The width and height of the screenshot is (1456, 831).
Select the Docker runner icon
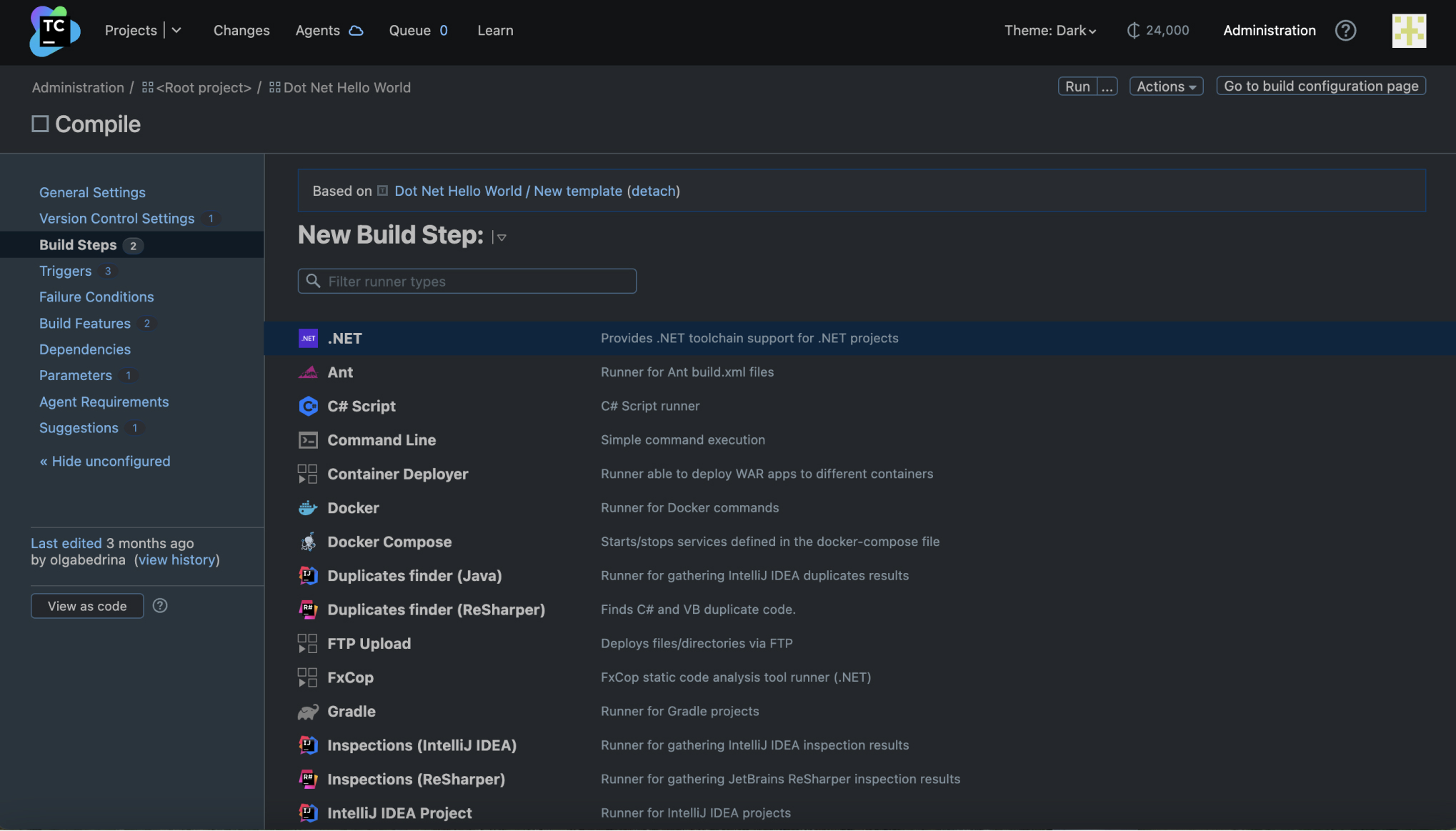[306, 507]
